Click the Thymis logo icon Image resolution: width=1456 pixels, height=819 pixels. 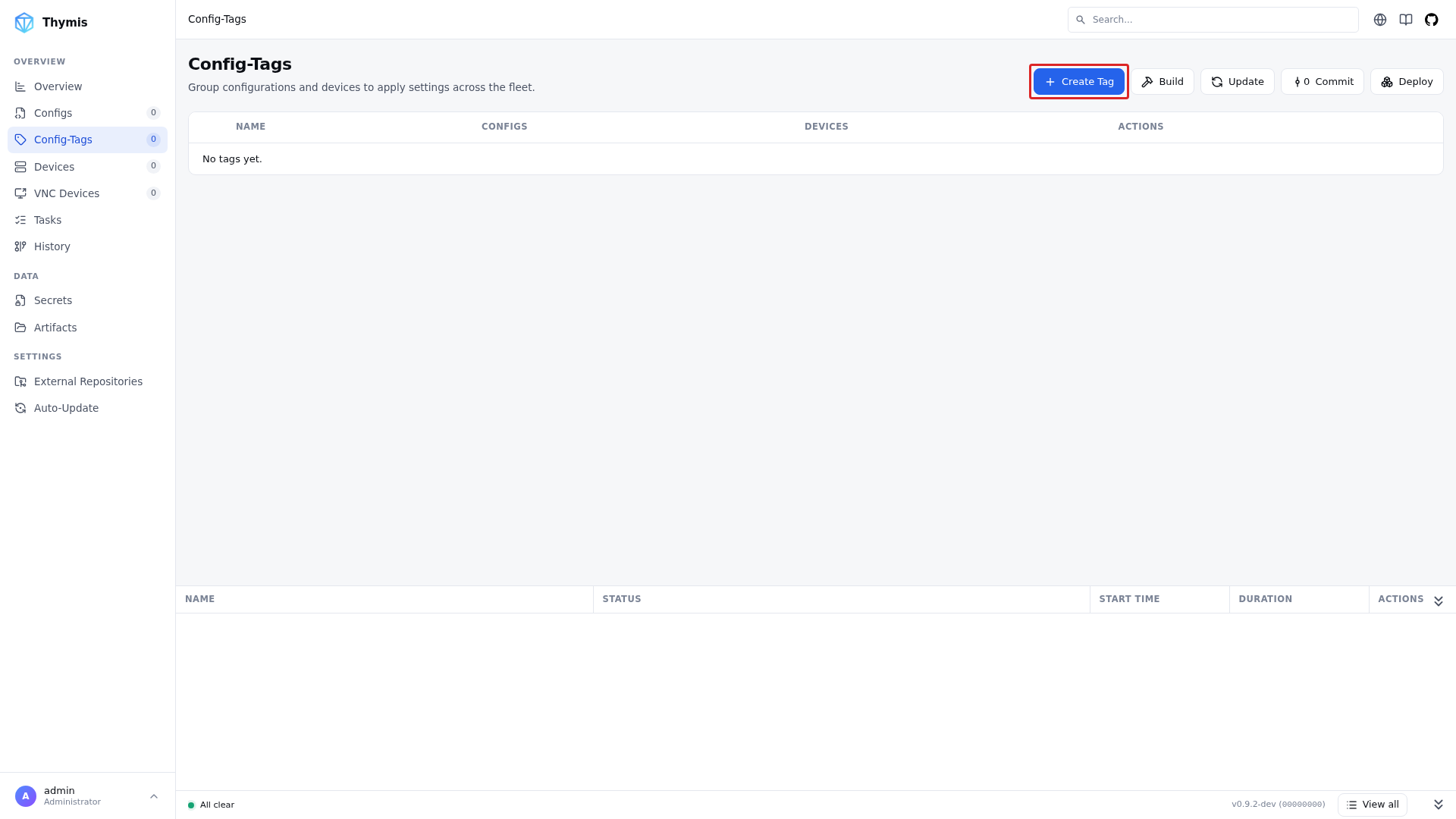pos(24,23)
